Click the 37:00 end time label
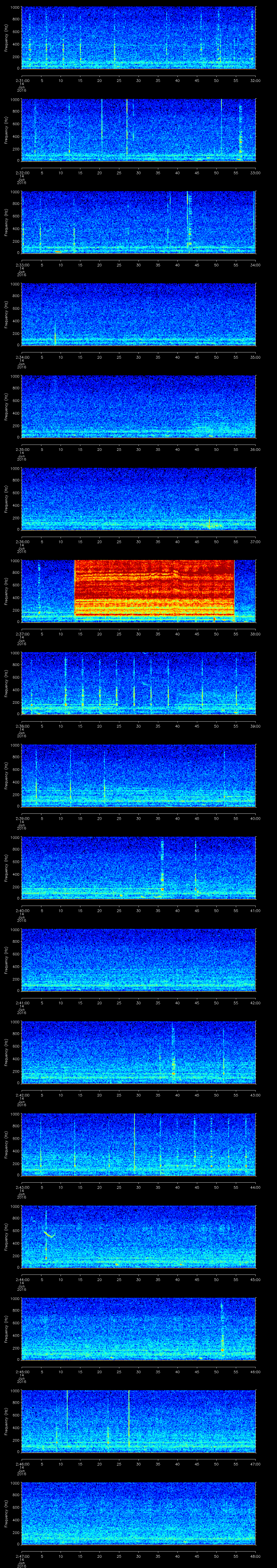277x1568 pixels. tap(255, 542)
